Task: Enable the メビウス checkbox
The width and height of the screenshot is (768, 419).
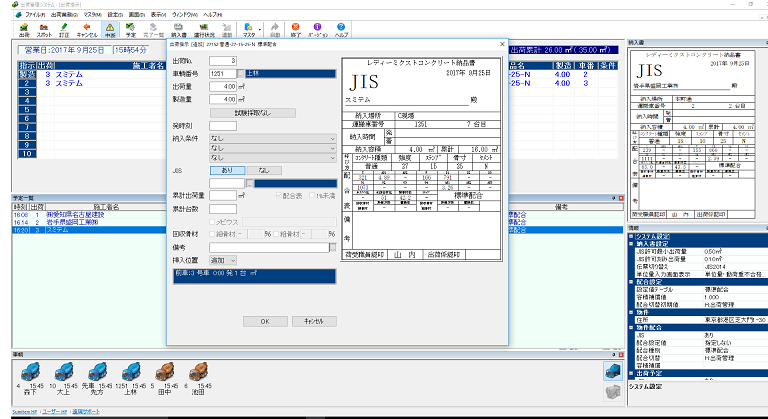Action: pyautogui.click(x=213, y=222)
